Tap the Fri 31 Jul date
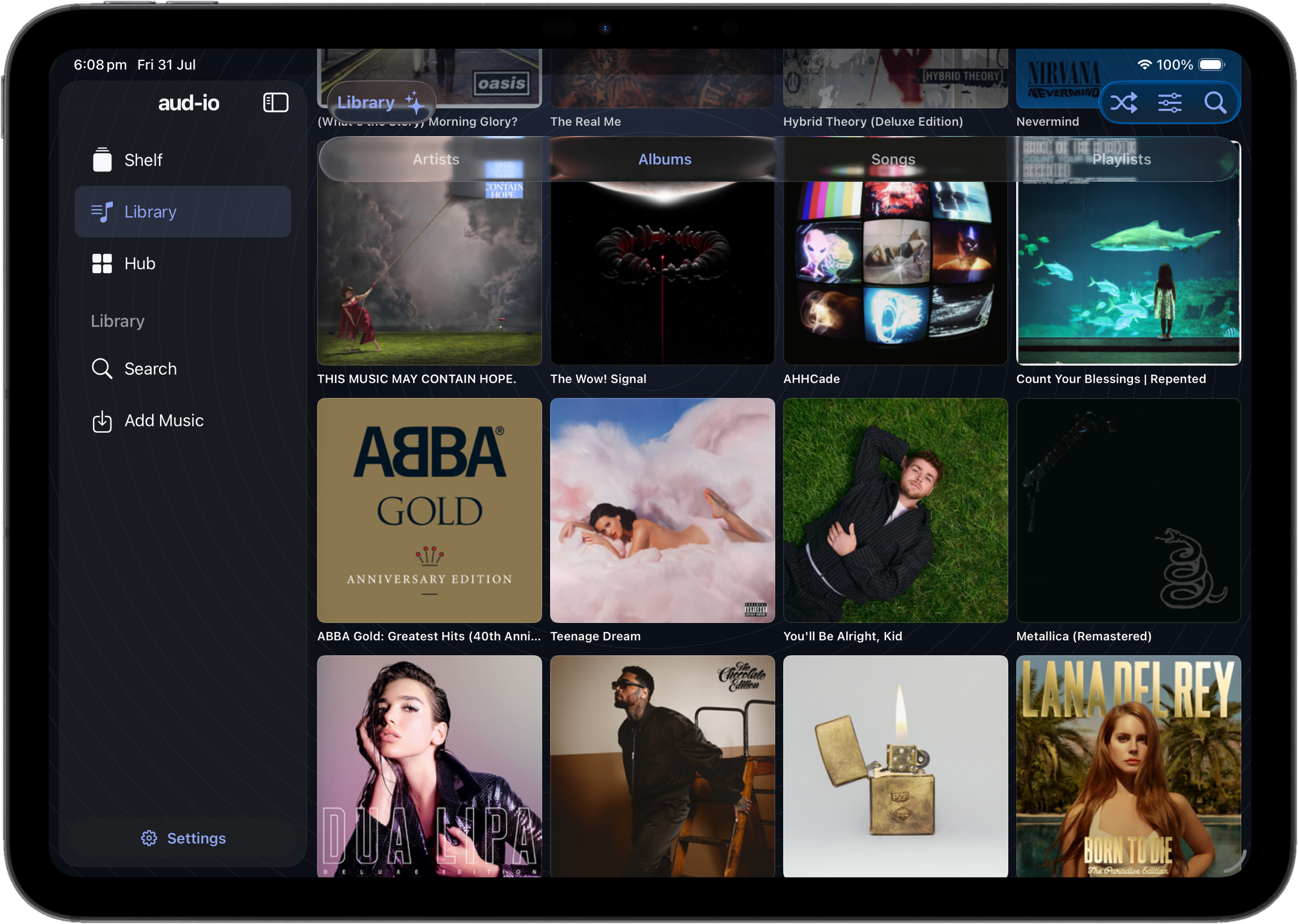This screenshot has width=1298, height=924. tap(166, 64)
